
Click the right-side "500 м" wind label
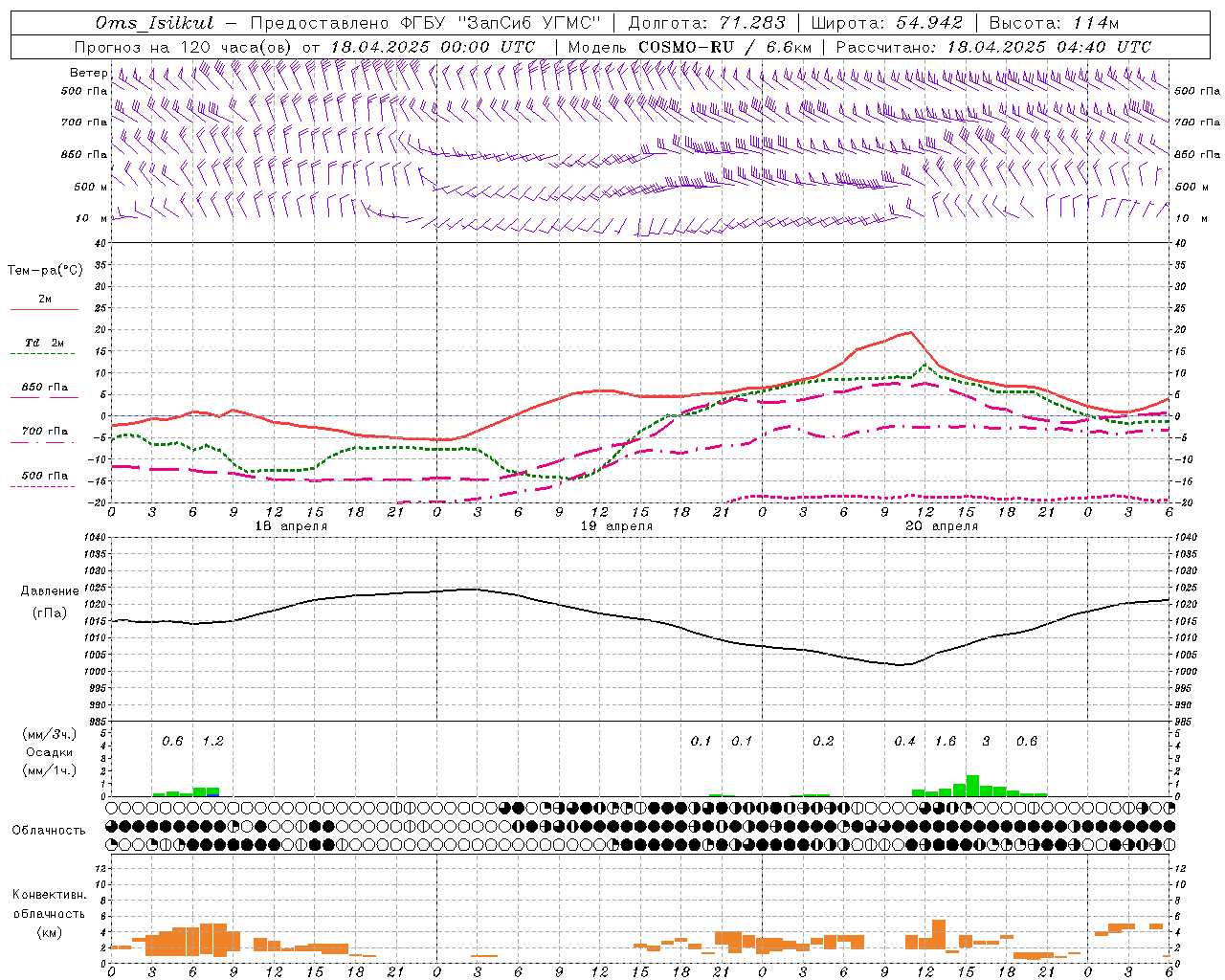click(1192, 187)
